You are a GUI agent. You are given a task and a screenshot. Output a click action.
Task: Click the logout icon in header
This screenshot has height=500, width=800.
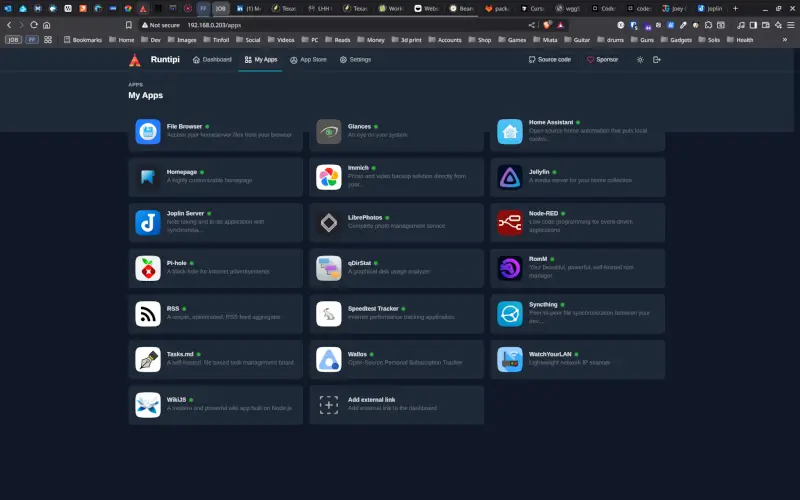tap(657, 60)
